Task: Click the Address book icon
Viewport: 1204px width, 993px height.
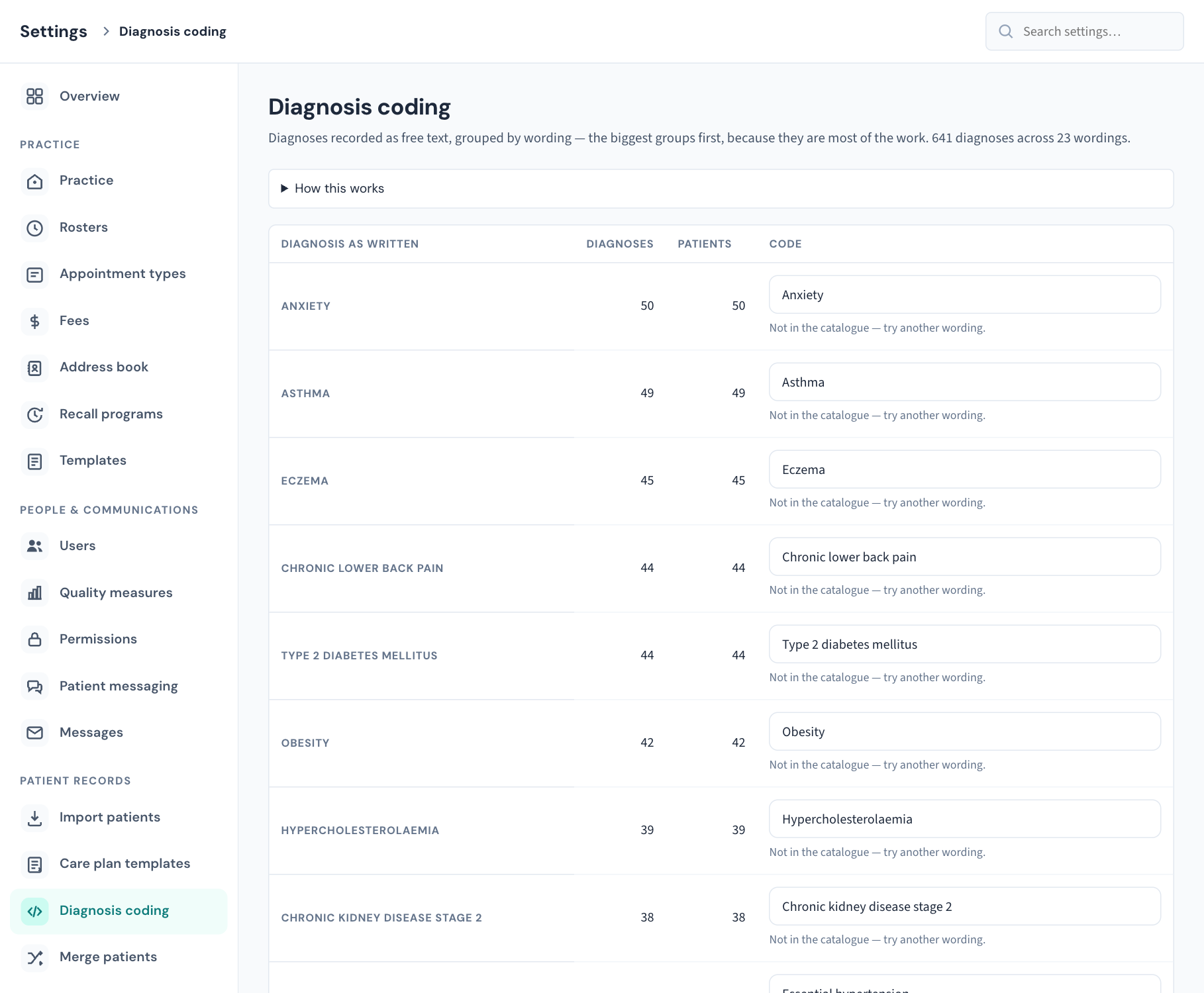Action: click(34, 367)
